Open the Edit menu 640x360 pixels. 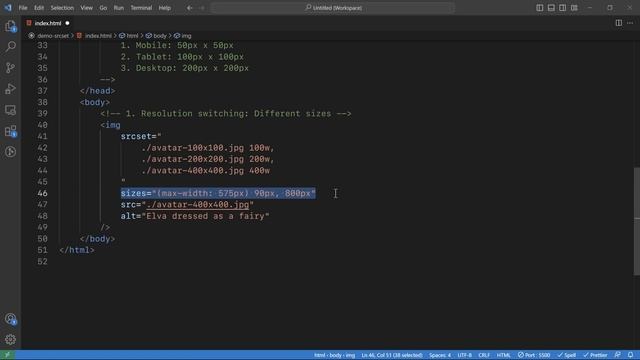point(39,8)
